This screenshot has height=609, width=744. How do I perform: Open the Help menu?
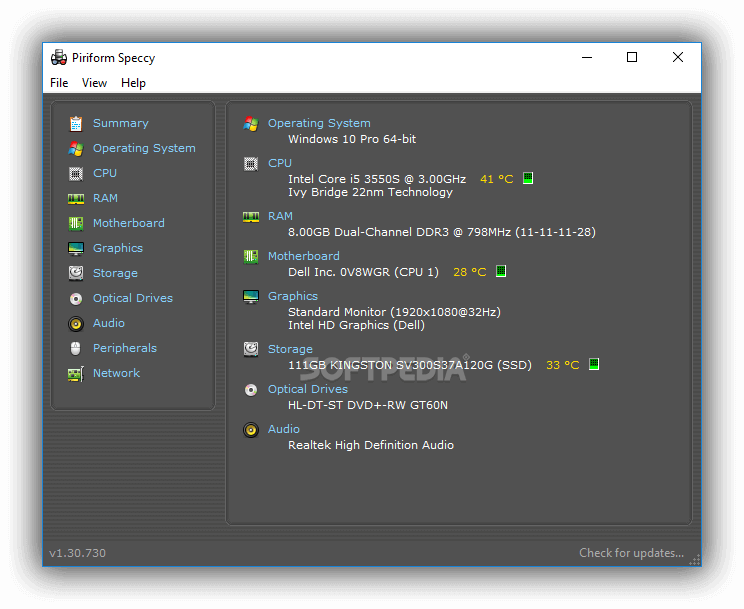click(133, 83)
